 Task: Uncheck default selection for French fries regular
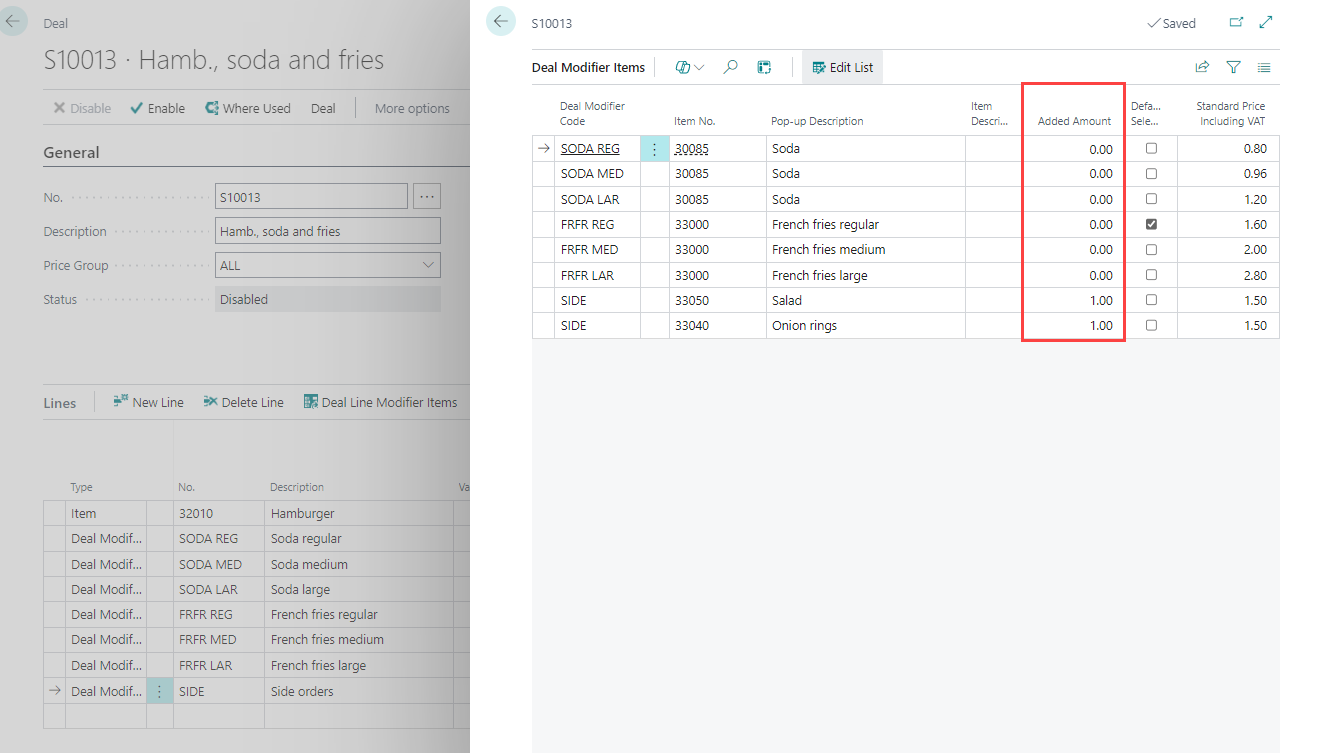click(x=1151, y=225)
